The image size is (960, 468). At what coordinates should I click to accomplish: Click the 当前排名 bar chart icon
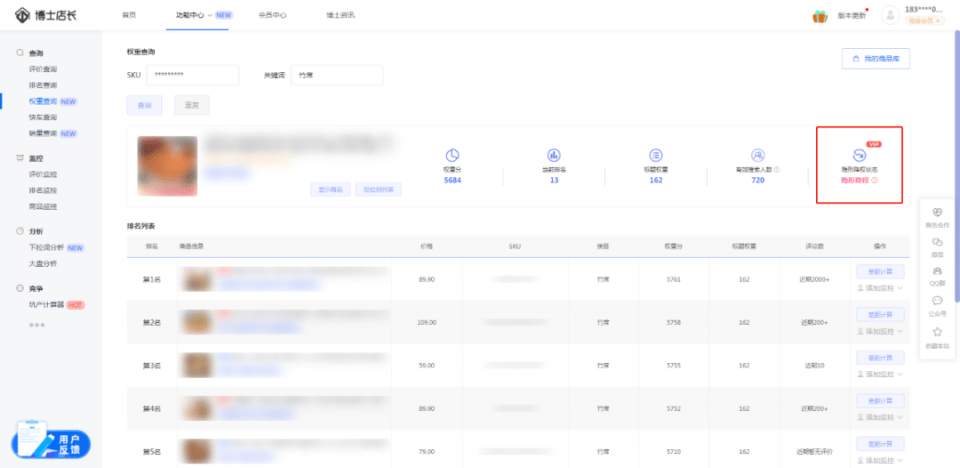coord(554,156)
